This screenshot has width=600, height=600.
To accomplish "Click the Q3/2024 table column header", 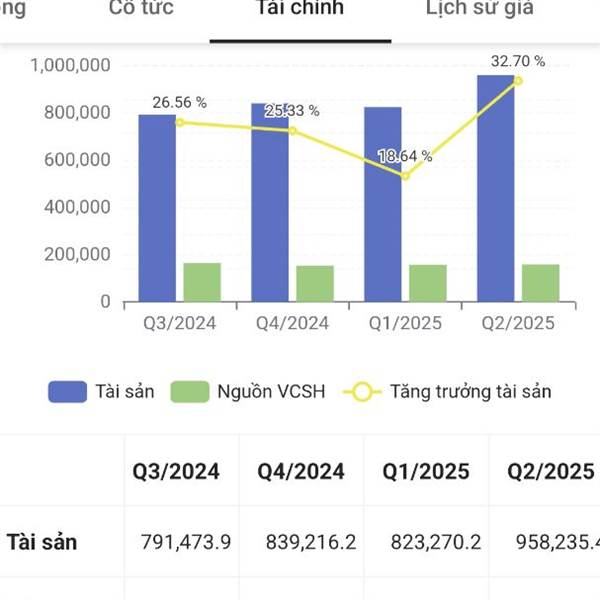I will tap(176, 472).
